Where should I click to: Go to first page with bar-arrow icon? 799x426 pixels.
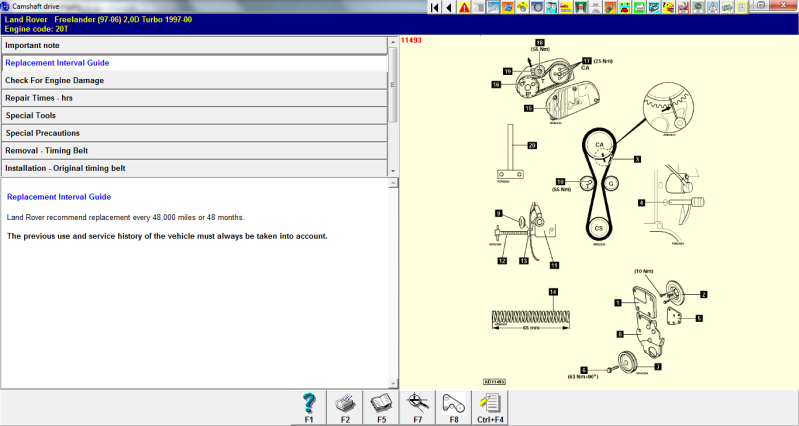pos(435,7)
